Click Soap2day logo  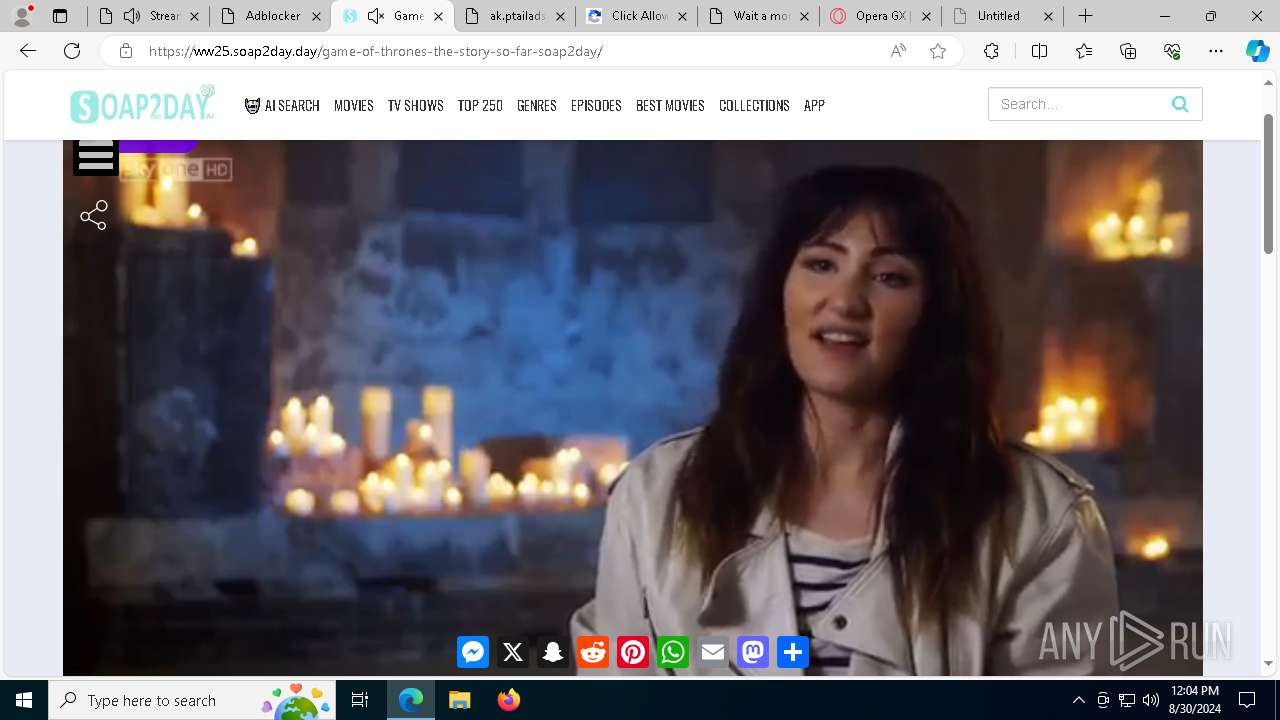(143, 104)
